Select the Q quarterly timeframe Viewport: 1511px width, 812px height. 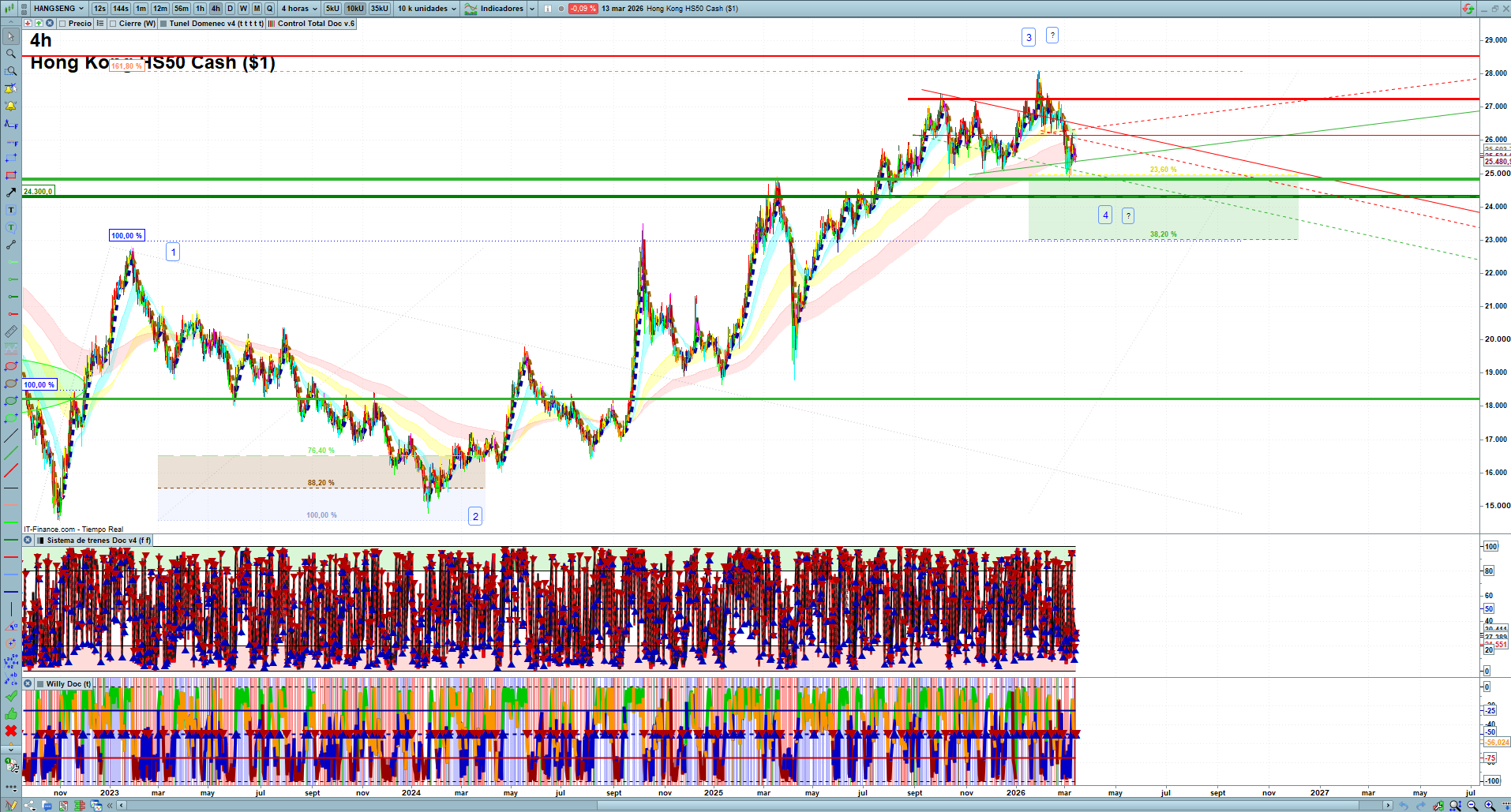pyautogui.click(x=269, y=9)
